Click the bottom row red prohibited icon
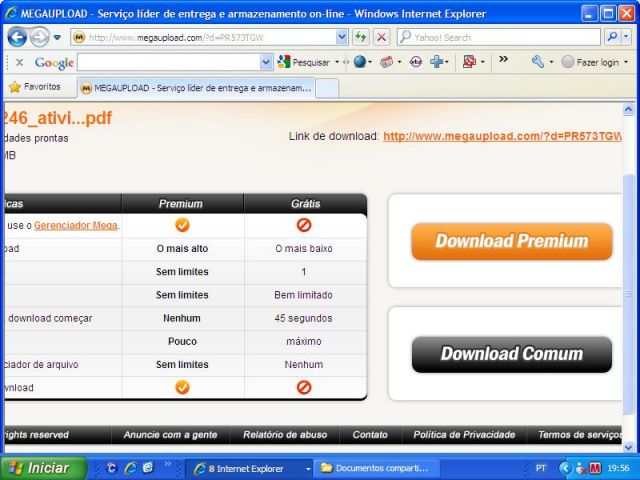Viewport: 640px width, 480px height. pos(304,387)
